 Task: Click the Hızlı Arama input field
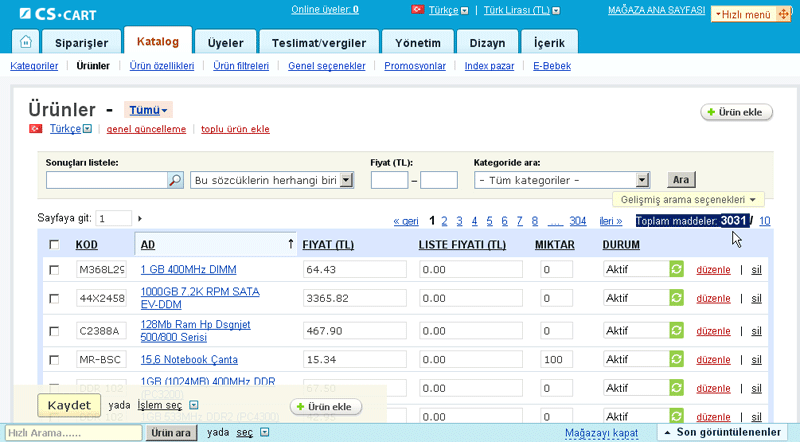(73, 433)
